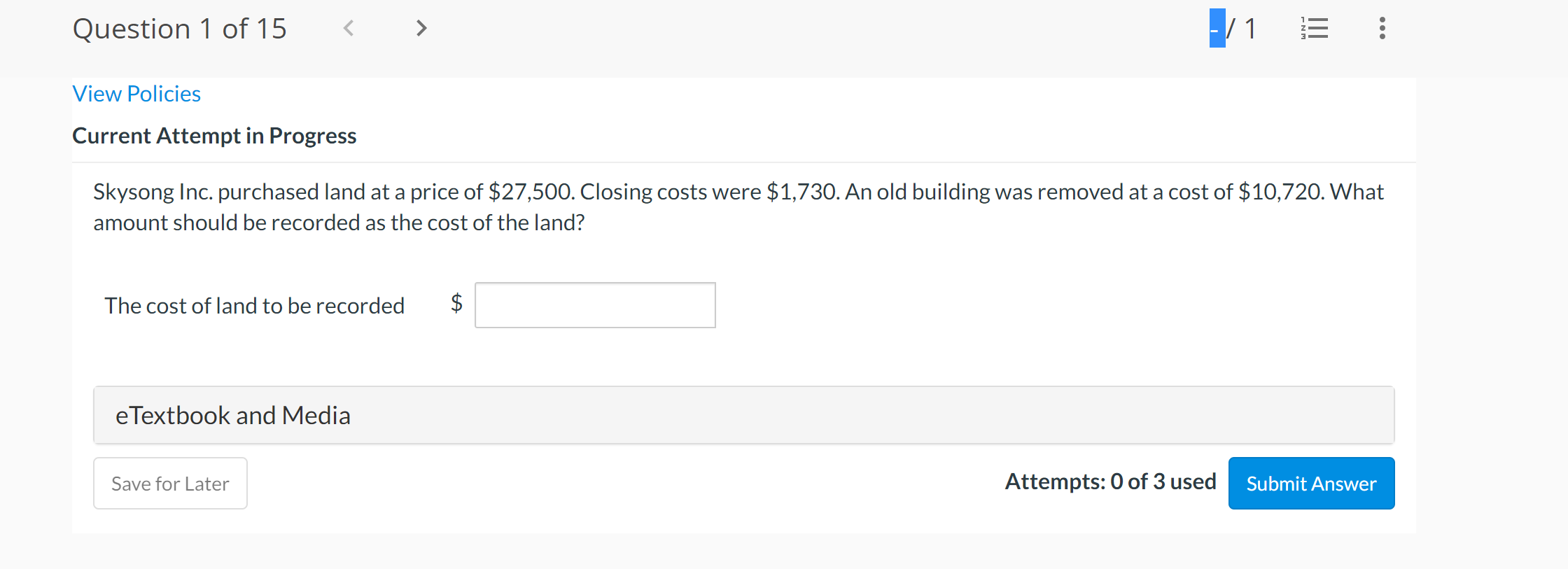This screenshot has width=1568, height=569.
Task: Click the $27,500 price in the question
Action: 531,192
